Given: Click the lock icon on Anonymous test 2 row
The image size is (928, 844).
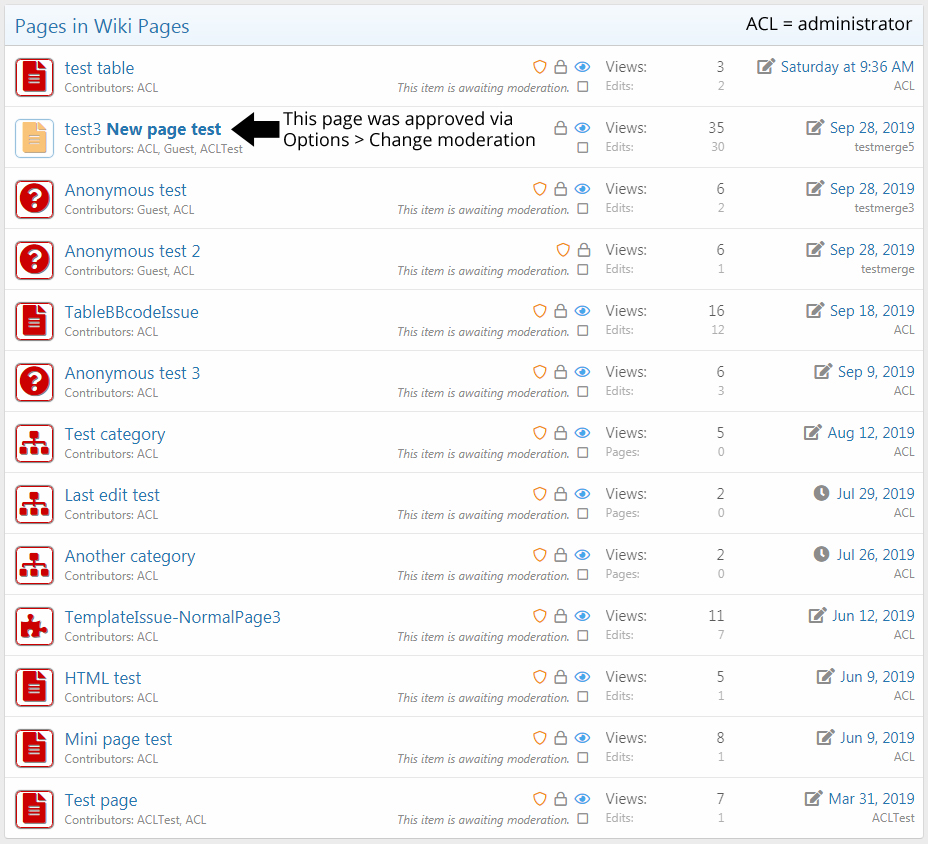Looking at the screenshot, I should click(584, 250).
